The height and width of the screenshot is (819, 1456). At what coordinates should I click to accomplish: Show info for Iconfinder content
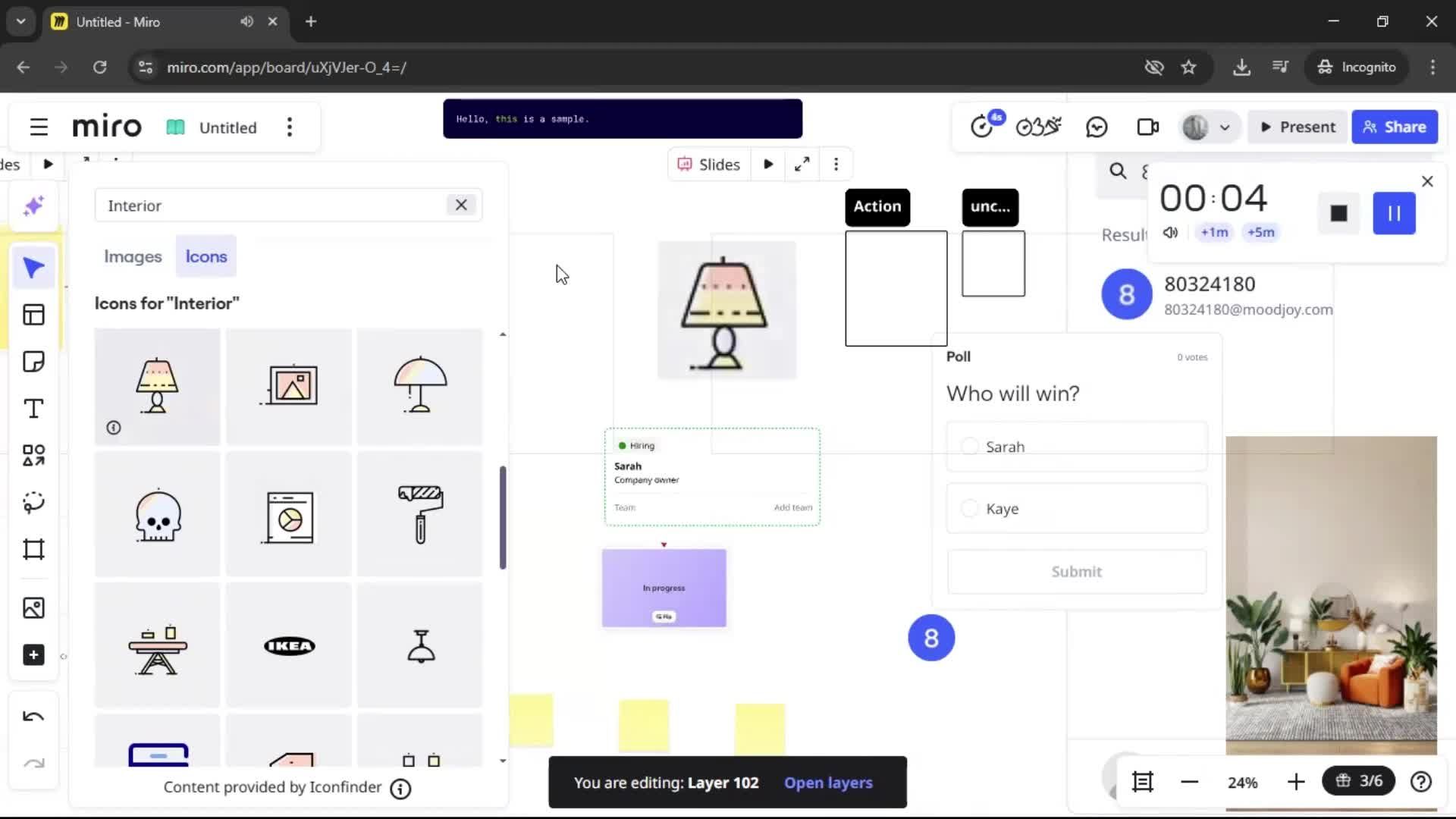(x=400, y=789)
